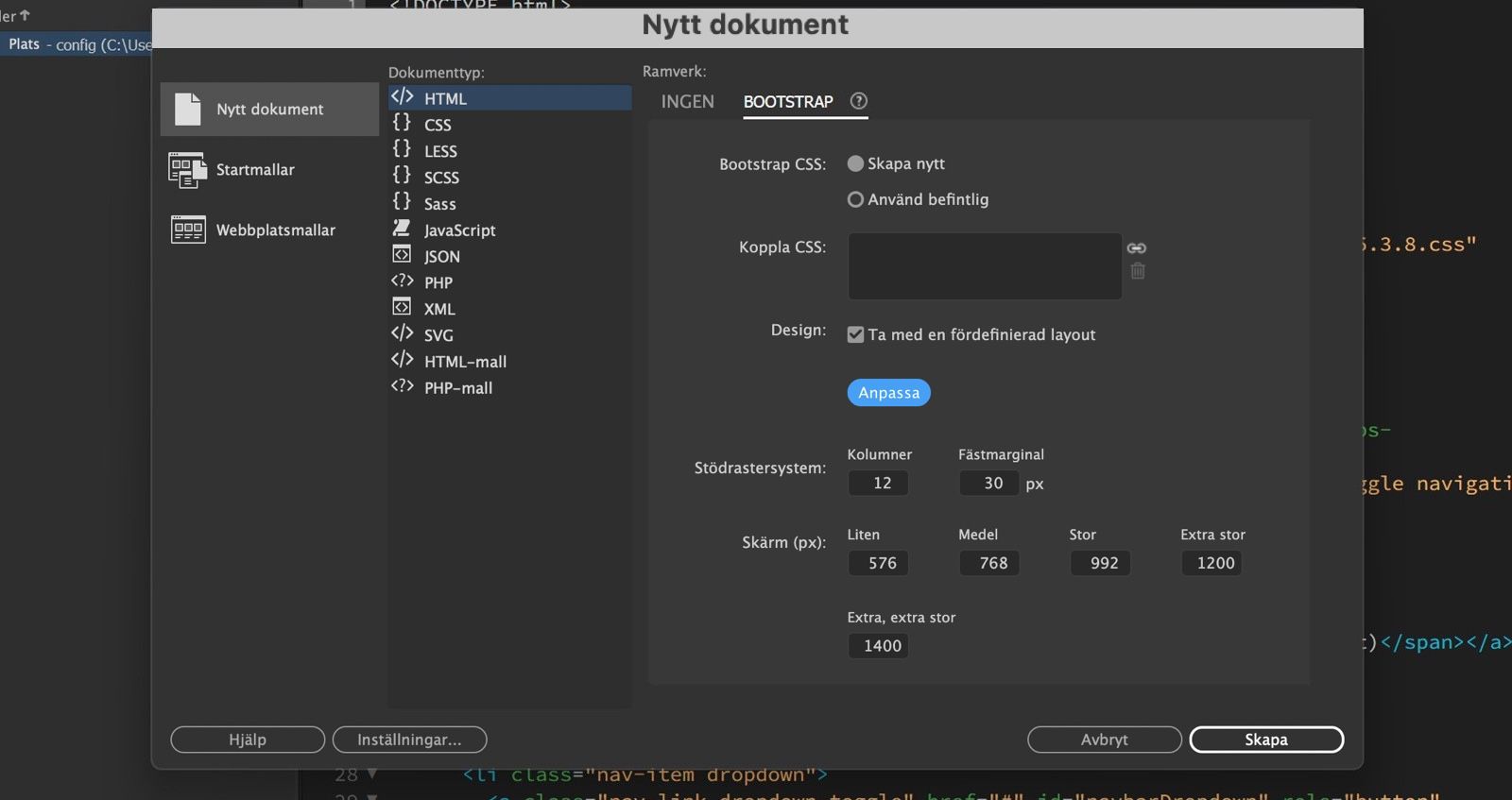Click the Fästmarginal field showing 30
The width and height of the screenshot is (1512, 800).
989,483
